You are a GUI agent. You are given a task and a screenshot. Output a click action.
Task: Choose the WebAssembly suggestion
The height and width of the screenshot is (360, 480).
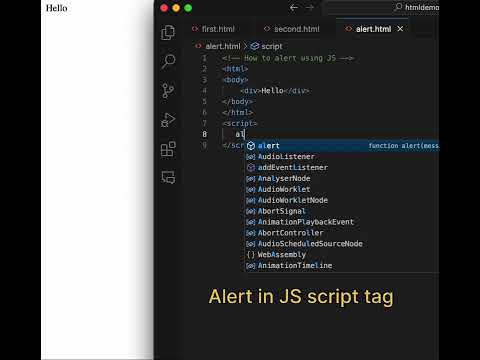[342, 255]
